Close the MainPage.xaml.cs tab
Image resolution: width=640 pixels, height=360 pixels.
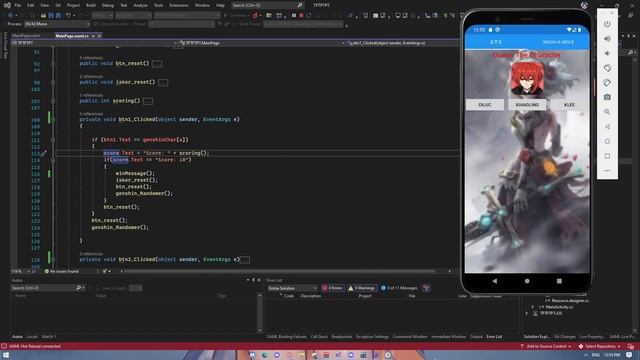[99, 36]
